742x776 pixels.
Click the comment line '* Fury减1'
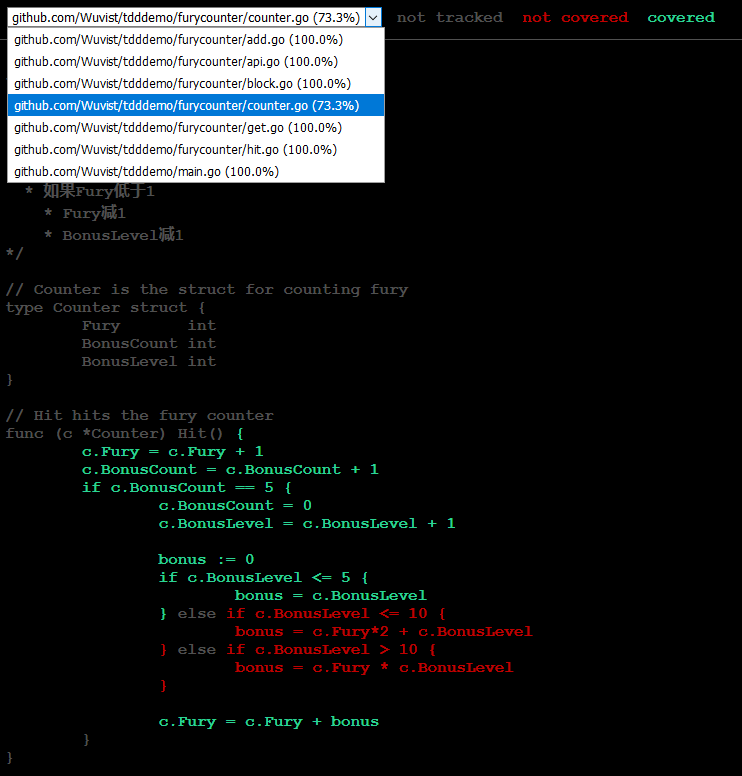[x=85, y=214]
